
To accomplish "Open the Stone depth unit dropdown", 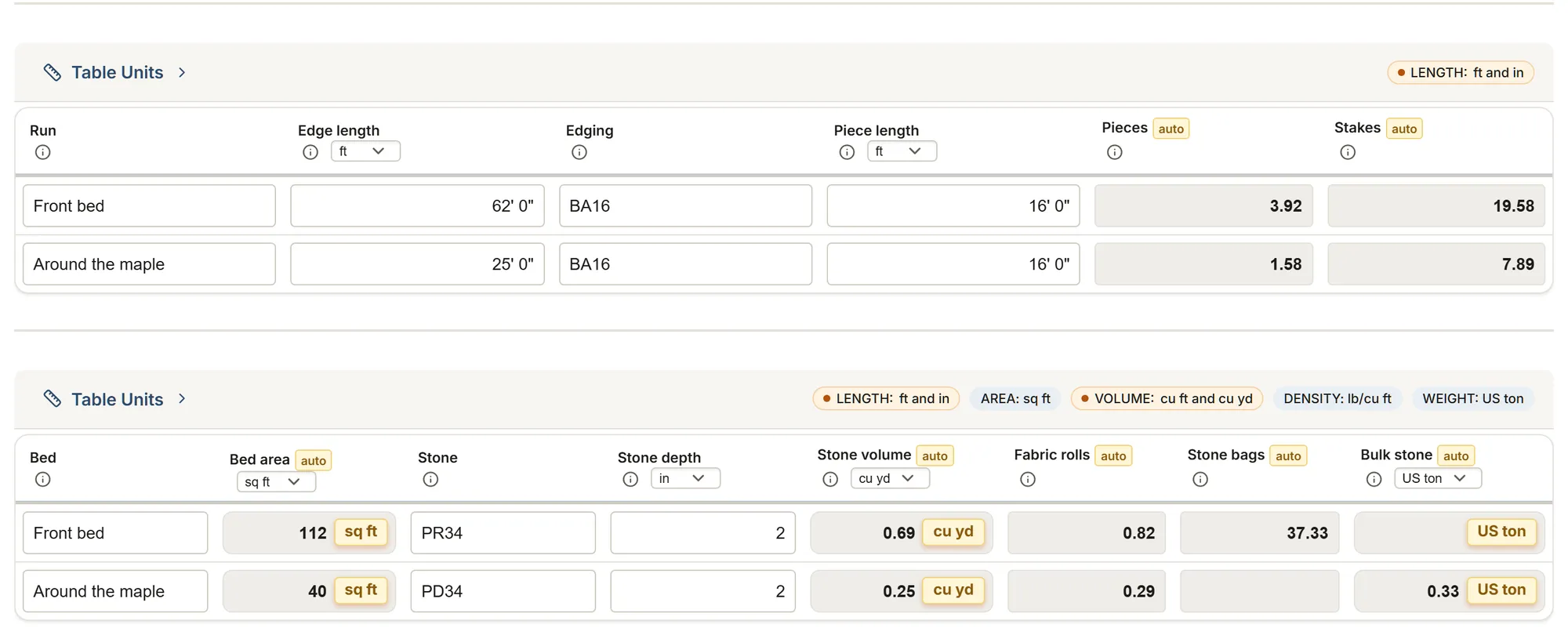I will tap(685, 478).
